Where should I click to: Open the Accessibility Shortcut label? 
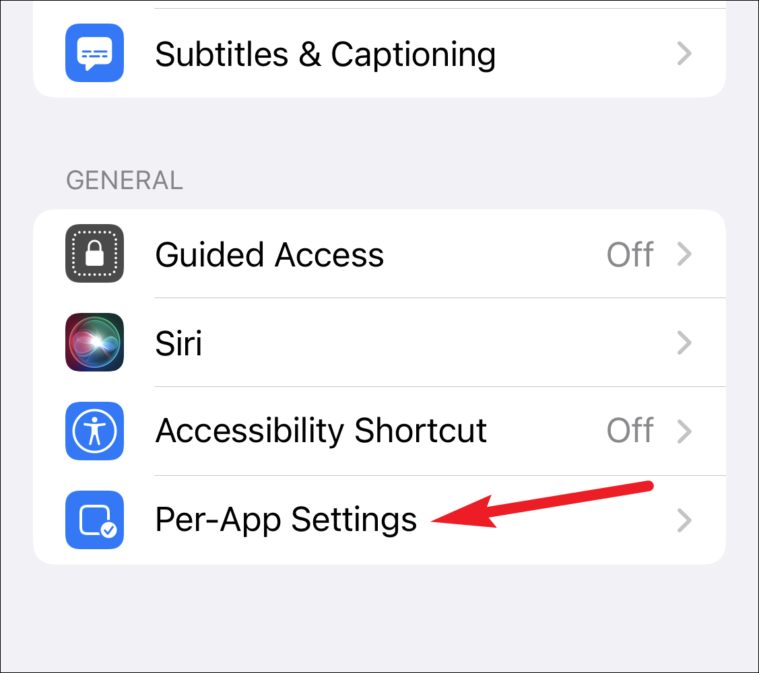321,431
